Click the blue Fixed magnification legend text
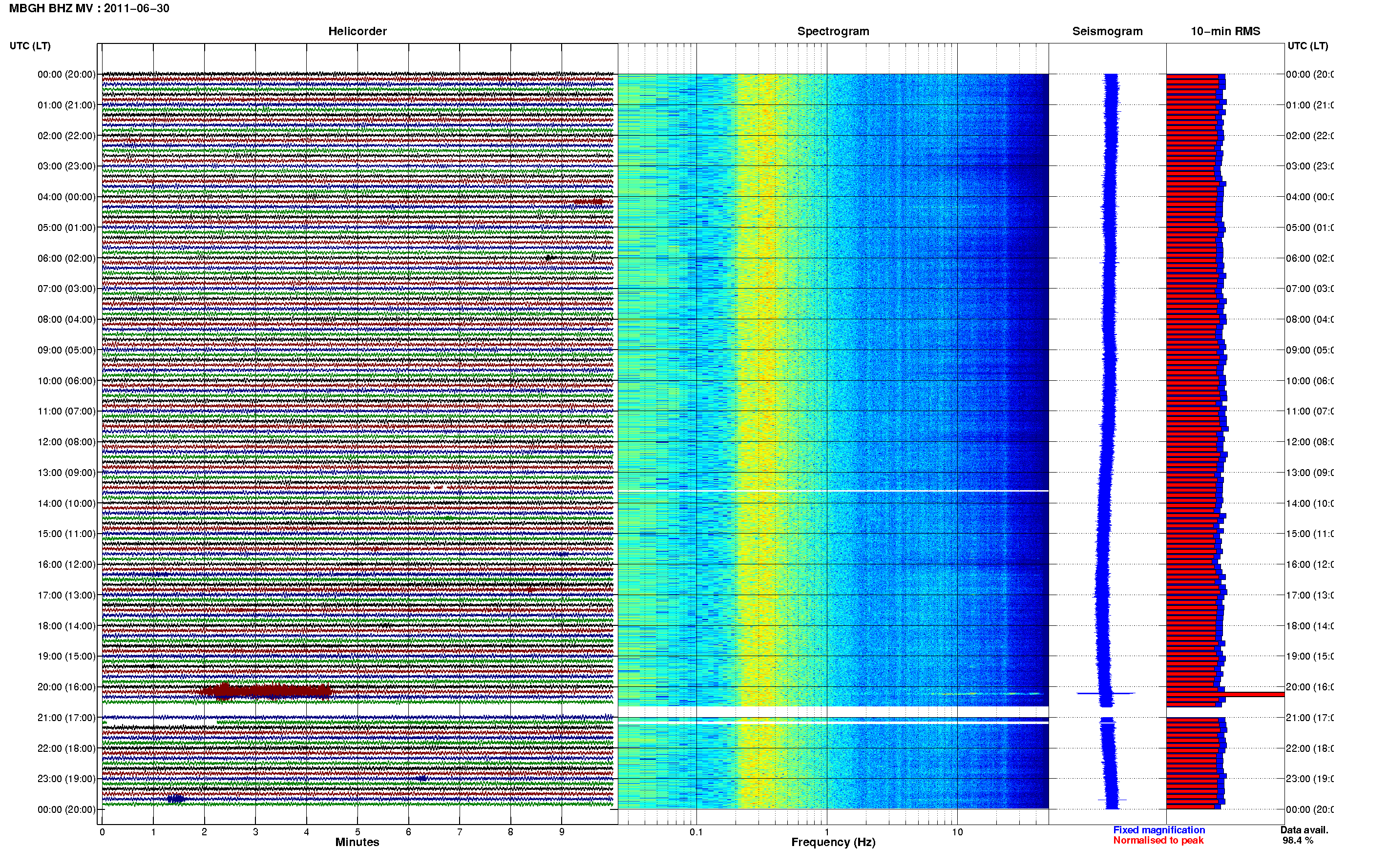 coord(1159,830)
